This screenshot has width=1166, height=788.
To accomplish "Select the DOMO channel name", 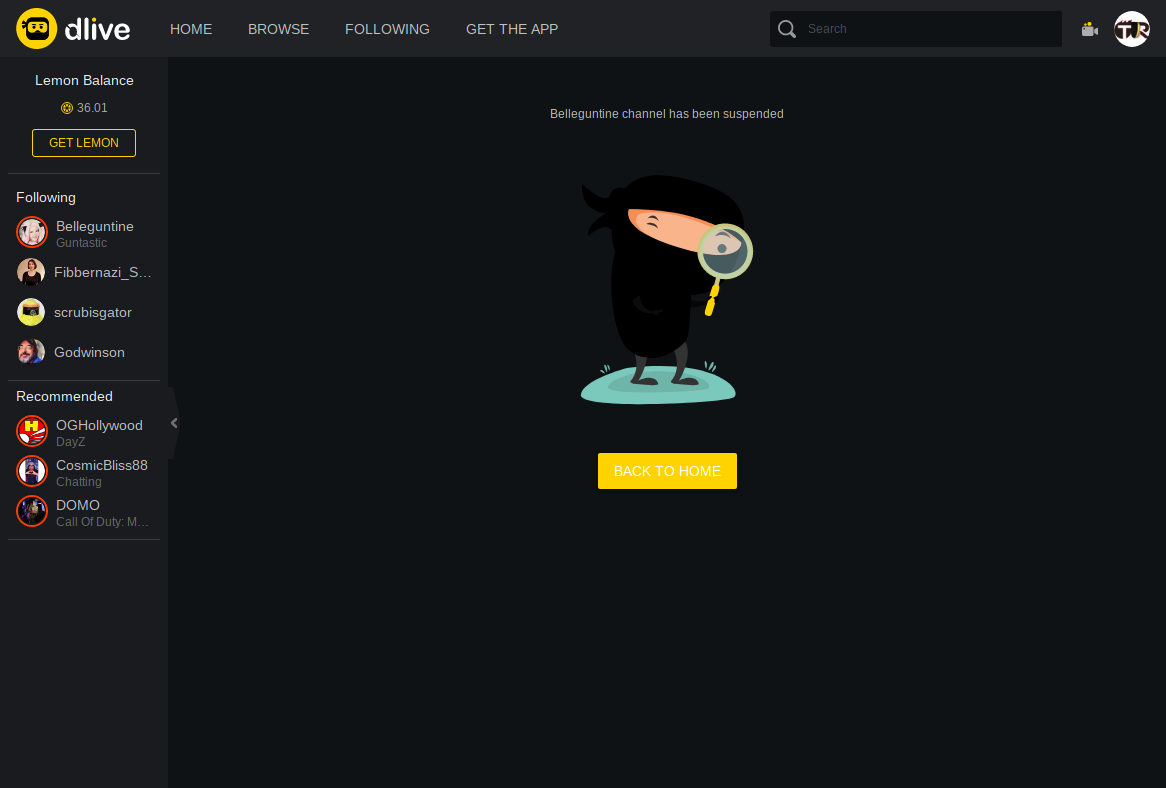I will click(x=78, y=506).
